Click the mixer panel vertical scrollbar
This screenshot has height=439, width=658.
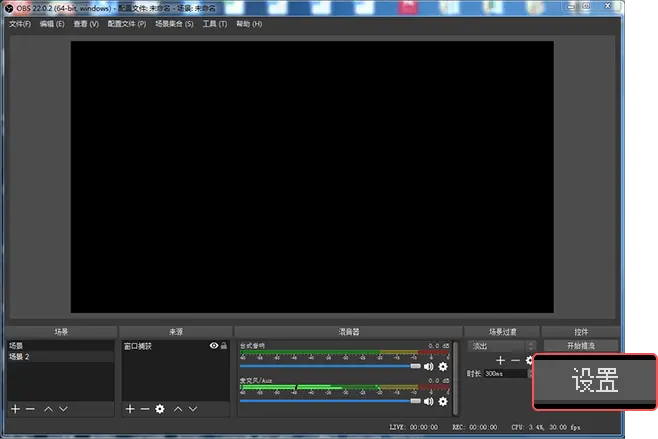click(455, 378)
